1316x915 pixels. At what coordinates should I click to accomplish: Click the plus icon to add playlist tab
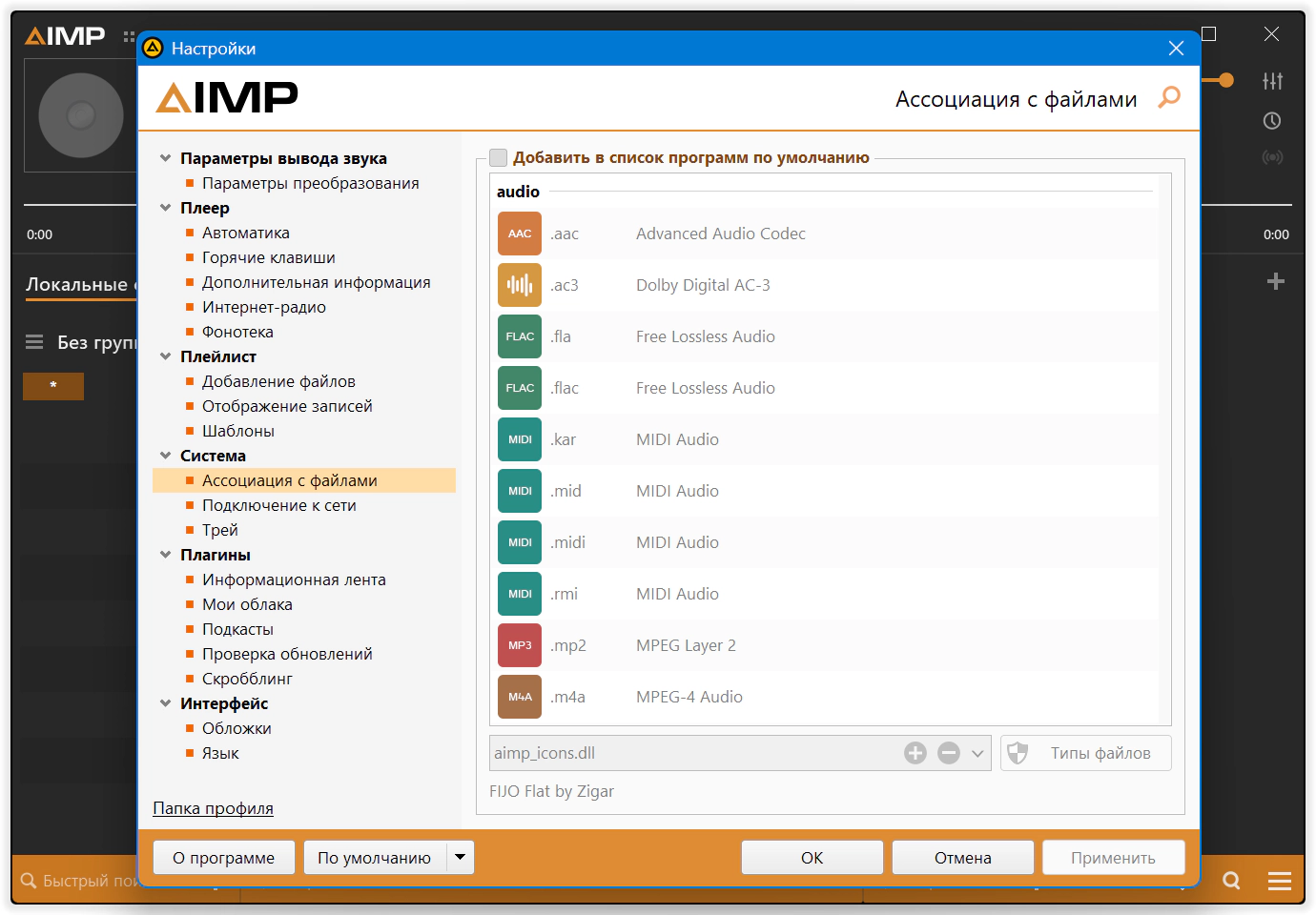tap(1276, 281)
